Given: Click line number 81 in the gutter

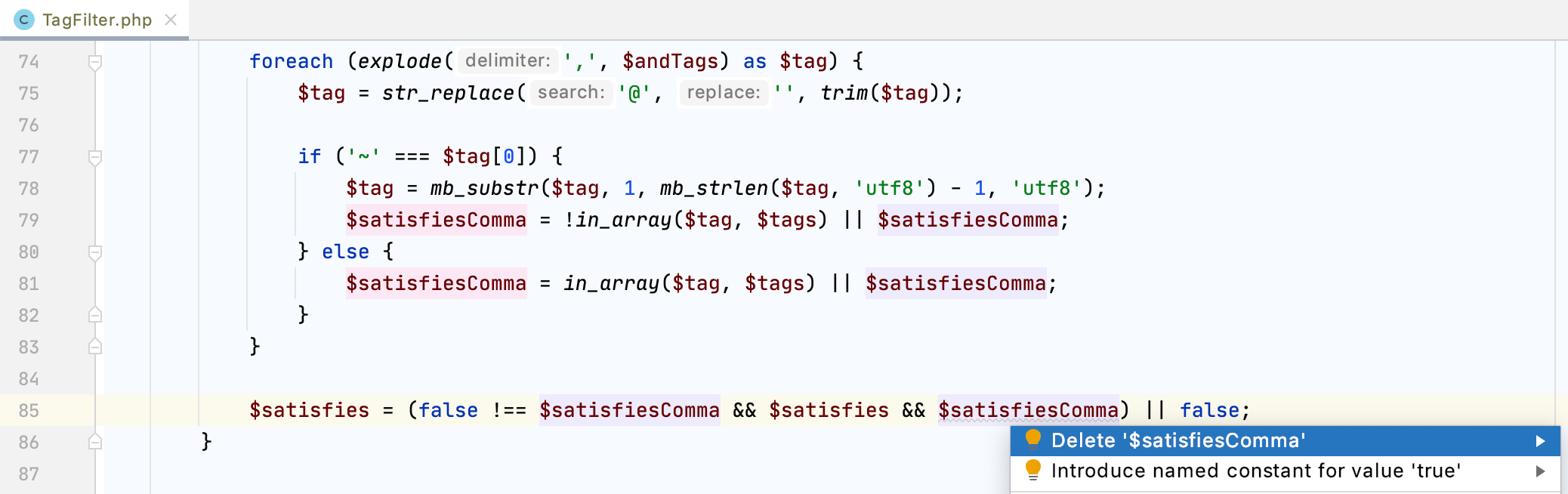Looking at the screenshot, I should (29, 283).
